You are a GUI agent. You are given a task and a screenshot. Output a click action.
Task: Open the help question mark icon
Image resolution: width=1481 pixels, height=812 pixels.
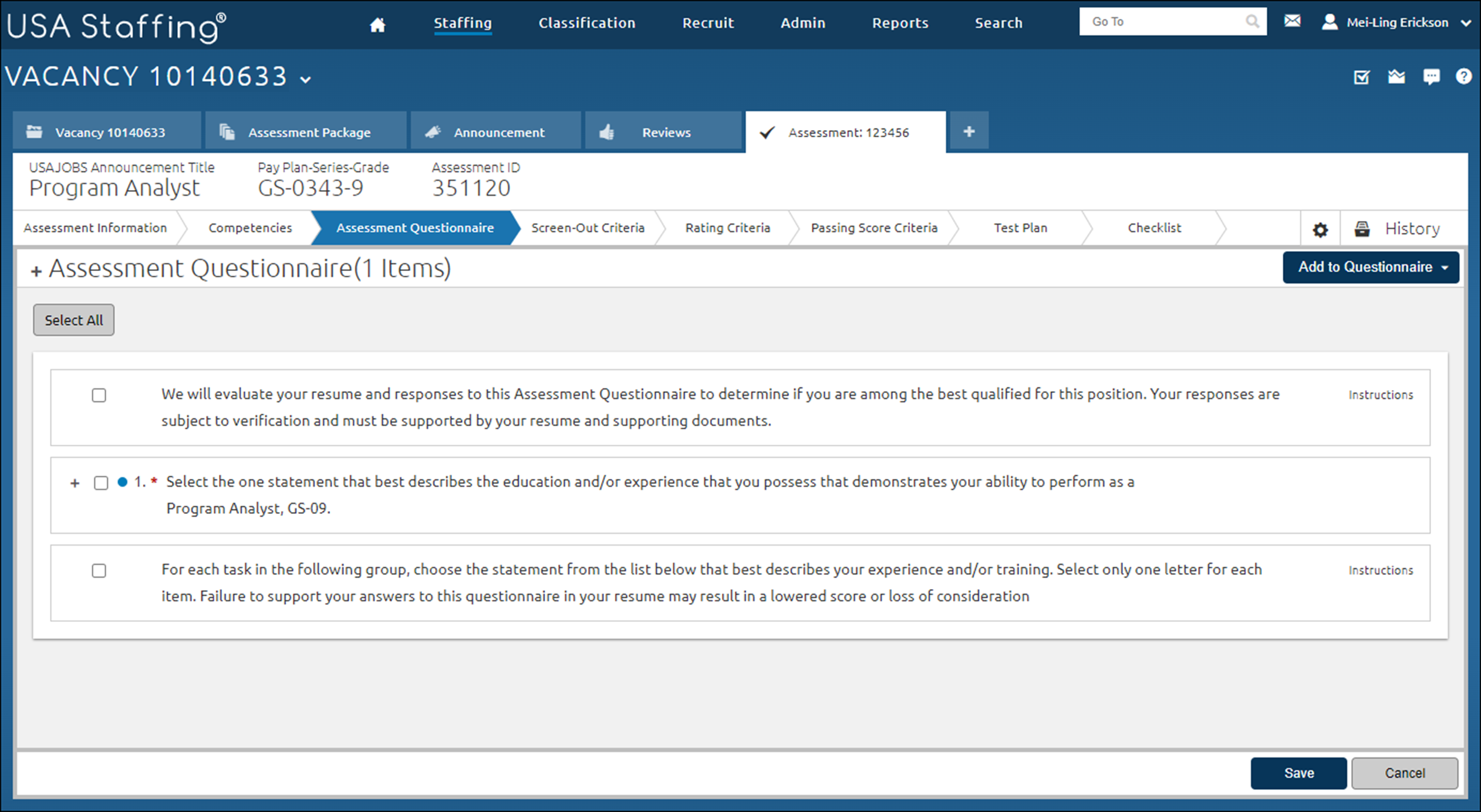(1463, 76)
